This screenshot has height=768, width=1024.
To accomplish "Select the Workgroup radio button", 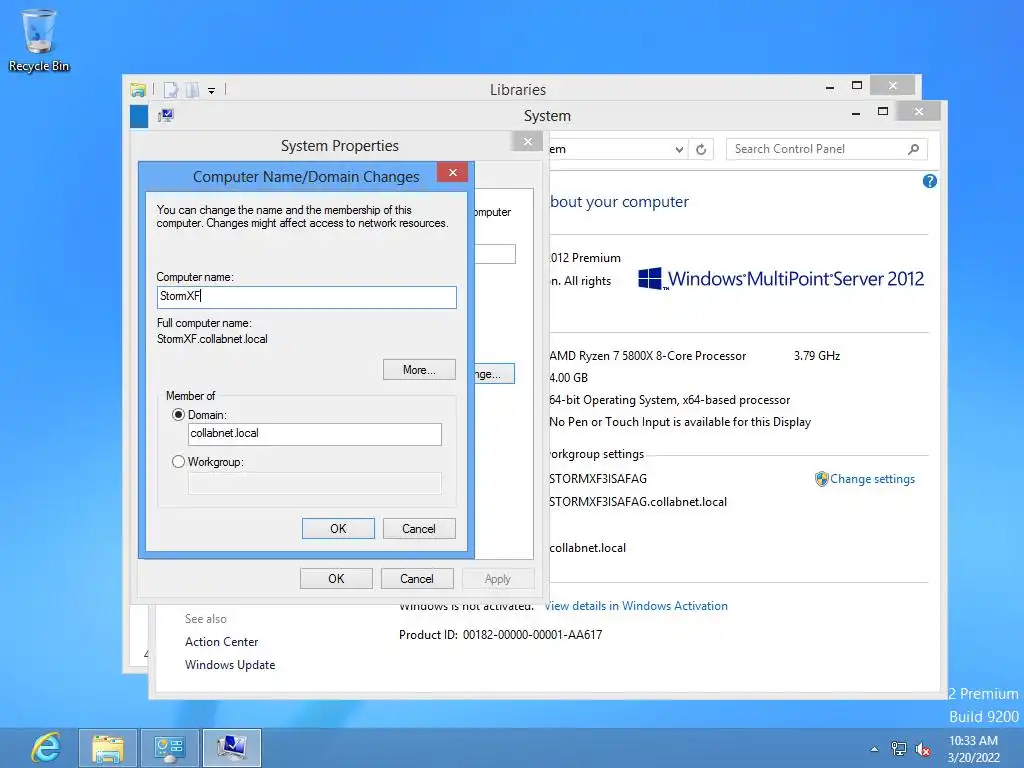I will click(x=178, y=462).
